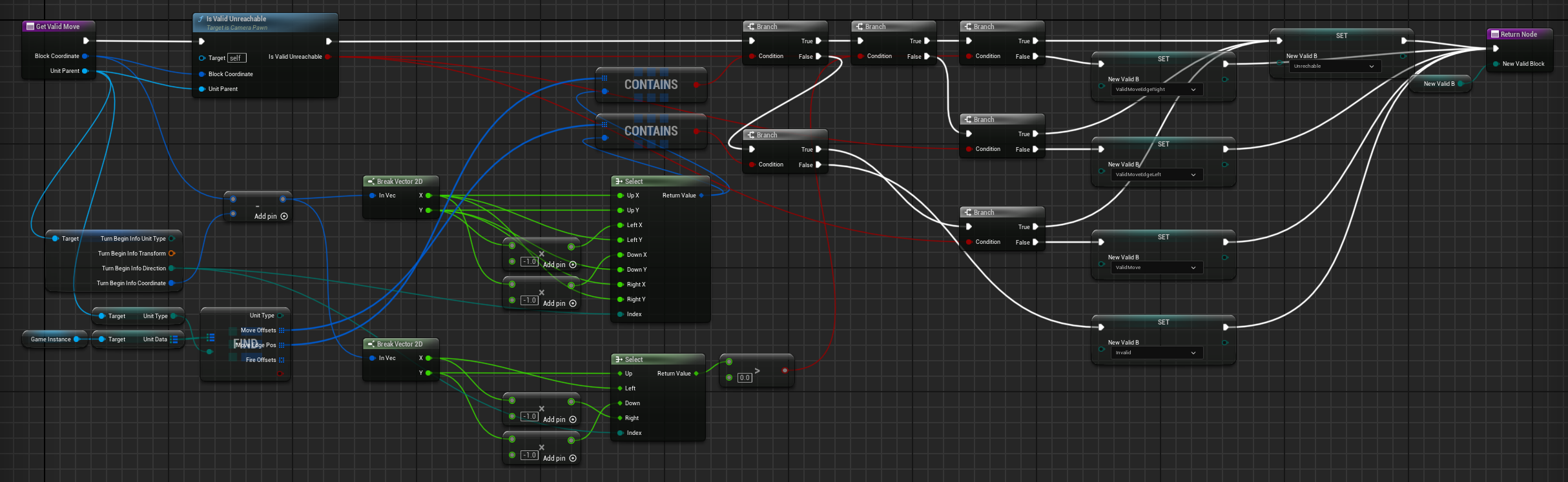
Task: Click the 0.0 value field on greater-than node
Action: (745, 377)
